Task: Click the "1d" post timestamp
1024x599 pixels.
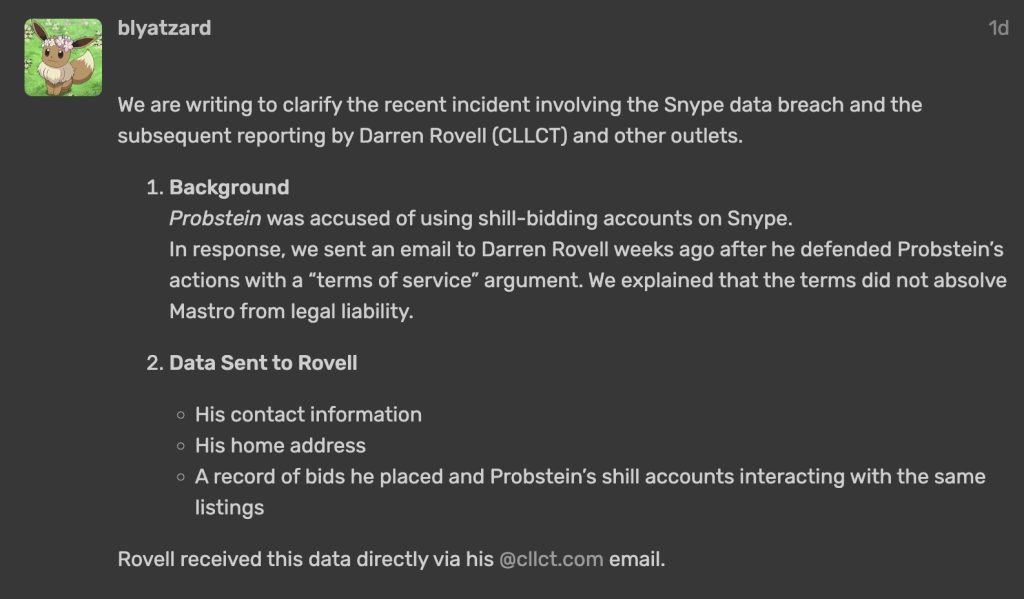Action: pos(998,29)
